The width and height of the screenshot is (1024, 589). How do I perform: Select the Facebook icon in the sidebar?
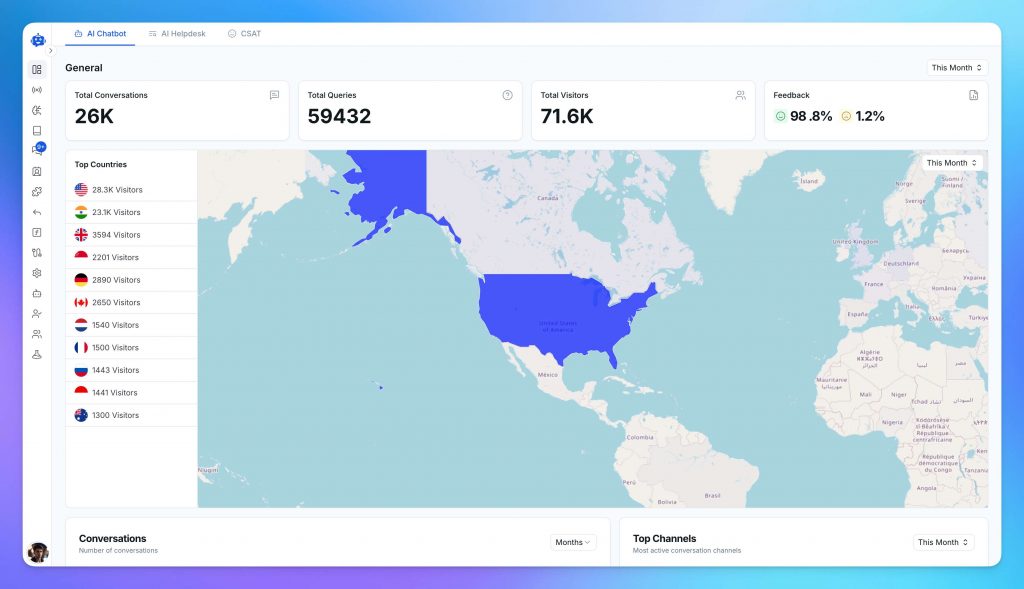(x=37, y=232)
